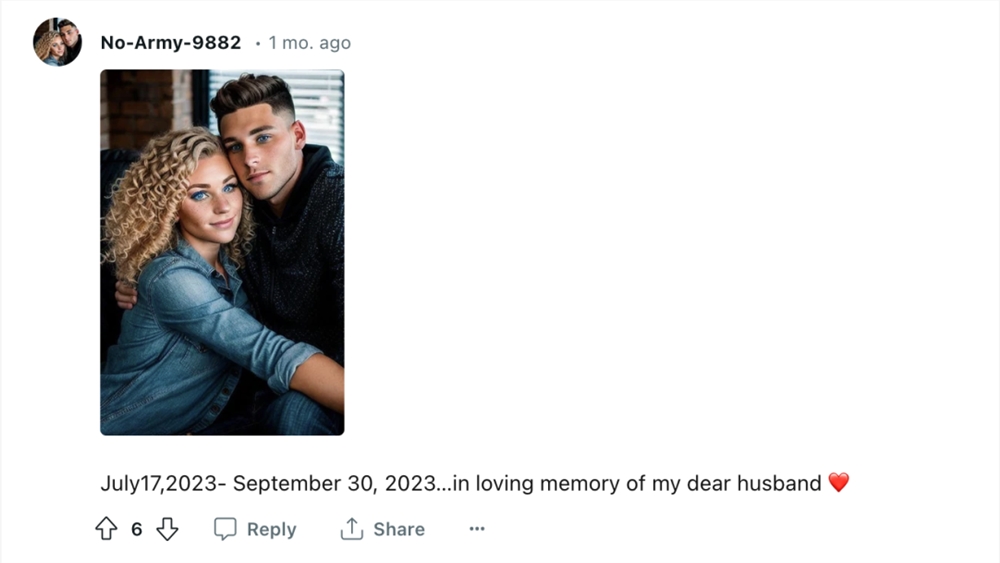Downvote the No-Army-9882 comment
1000x563 pixels.
tap(167, 529)
